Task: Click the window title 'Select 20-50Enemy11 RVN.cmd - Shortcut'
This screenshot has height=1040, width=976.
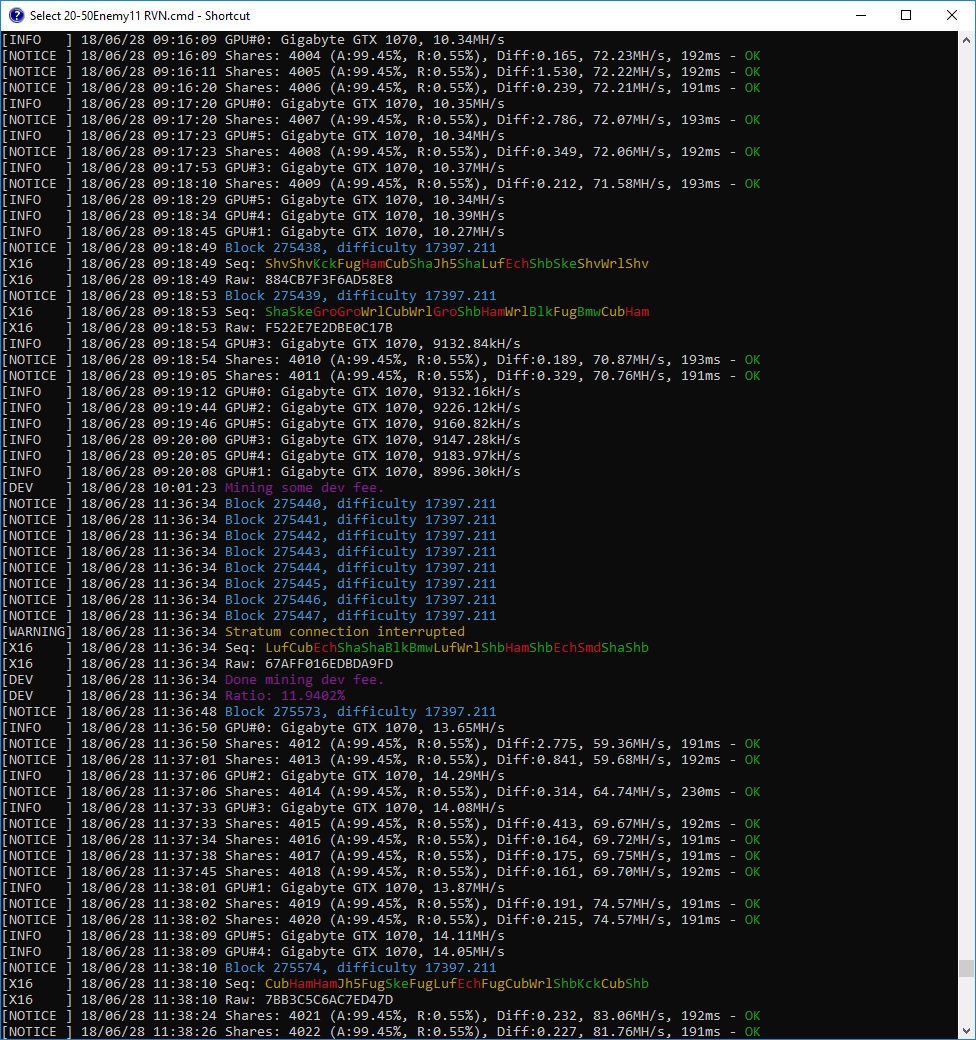Action: pyautogui.click(x=140, y=15)
